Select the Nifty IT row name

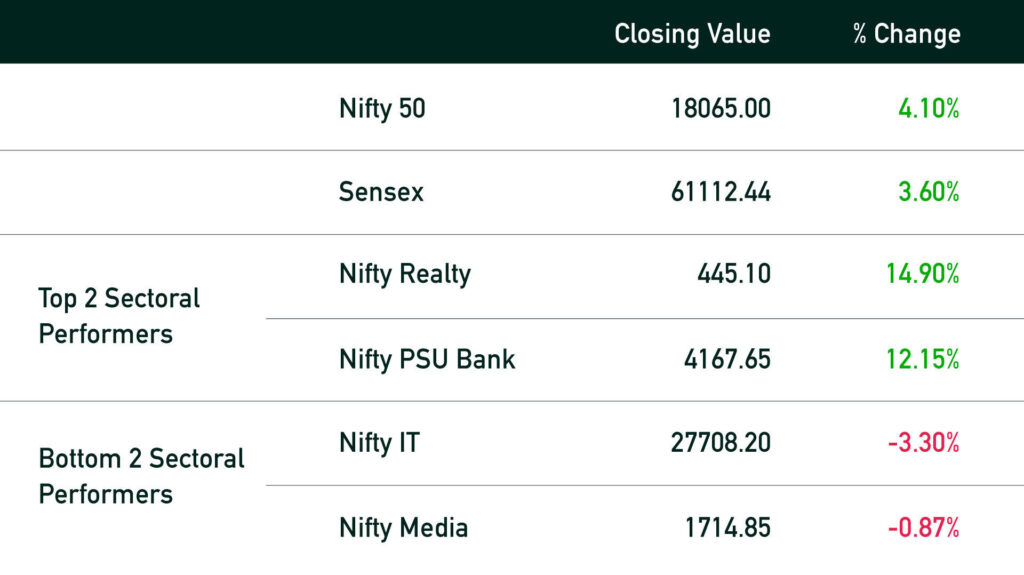pos(379,444)
